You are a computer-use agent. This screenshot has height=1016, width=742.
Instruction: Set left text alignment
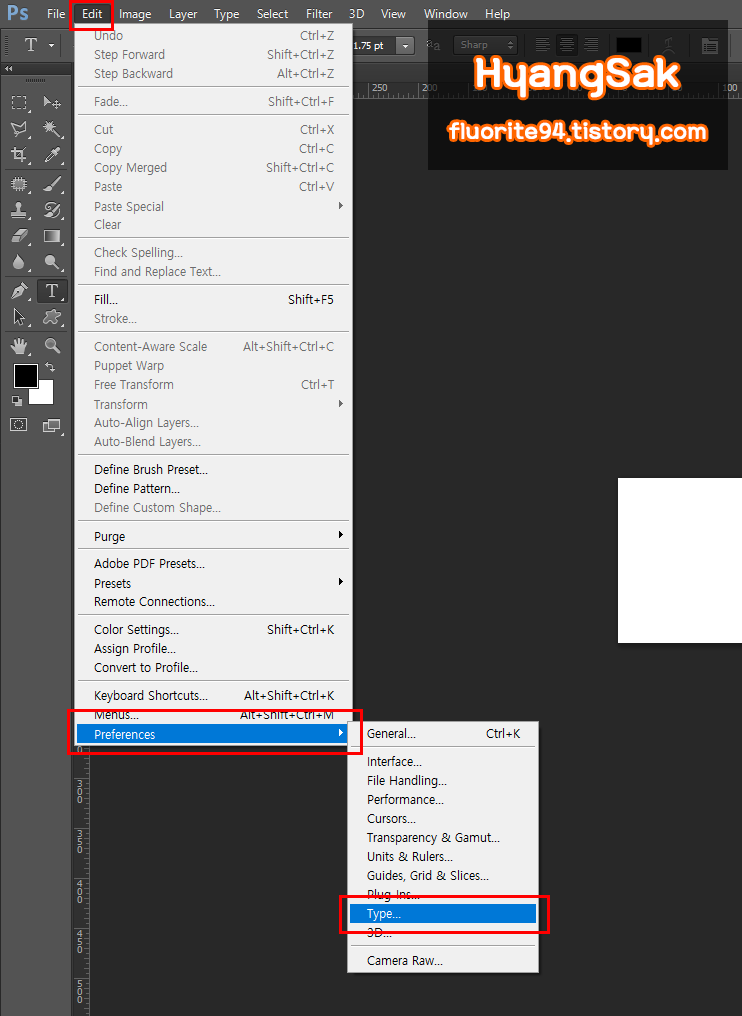pyautogui.click(x=542, y=45)
